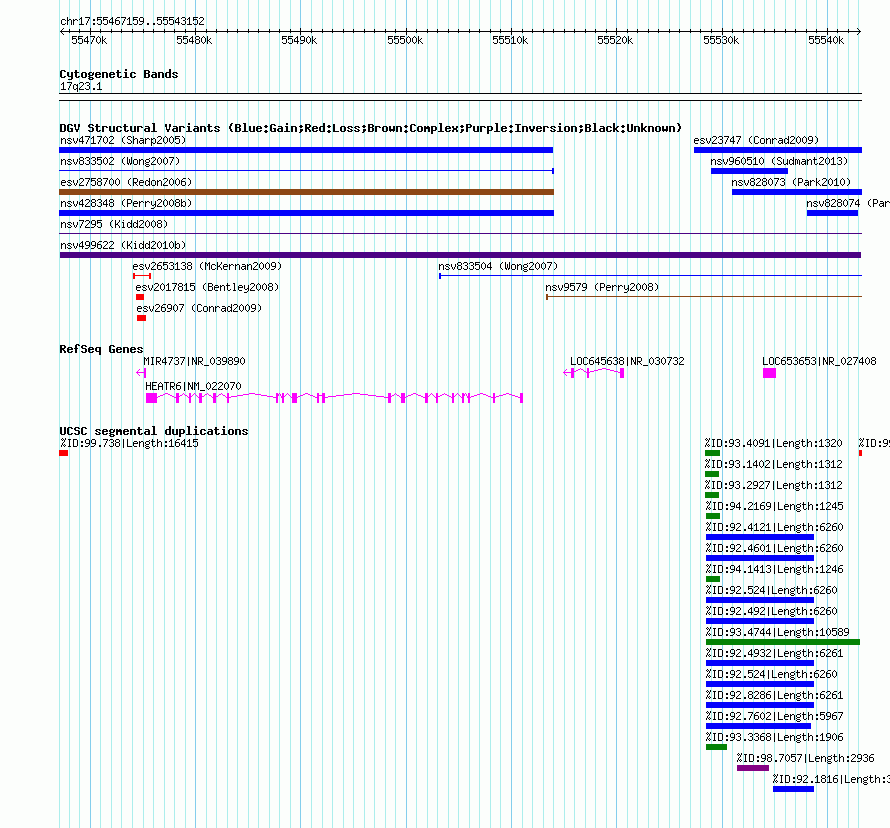Image resolution: width=890 pixels, height=828 pixels.
Task: Open duplication %ID:92.492|Length:6260
Action: pyautogui.click(x=760, y=621)
